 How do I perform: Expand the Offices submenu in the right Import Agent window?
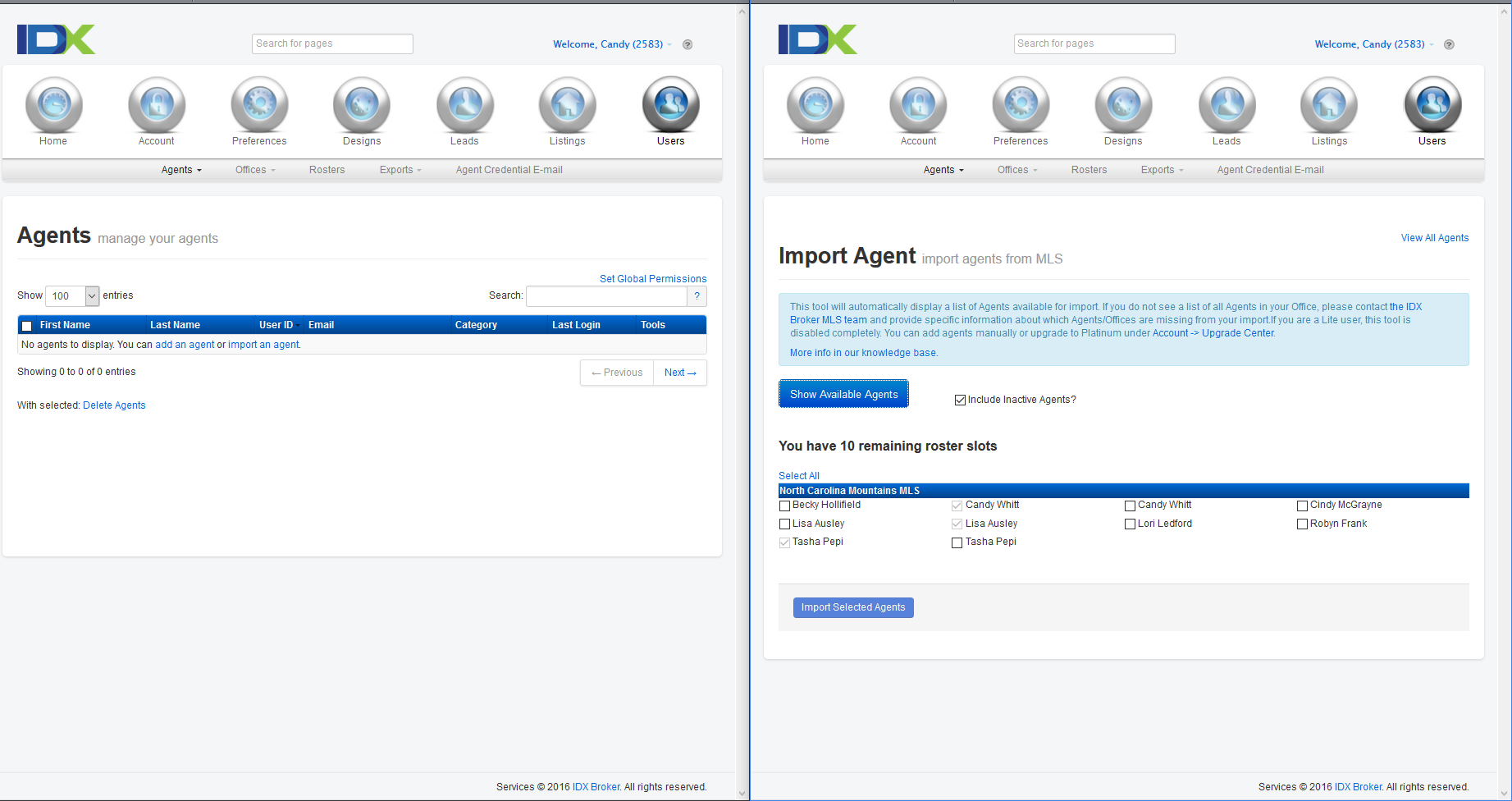click(x=1017, y=170)
